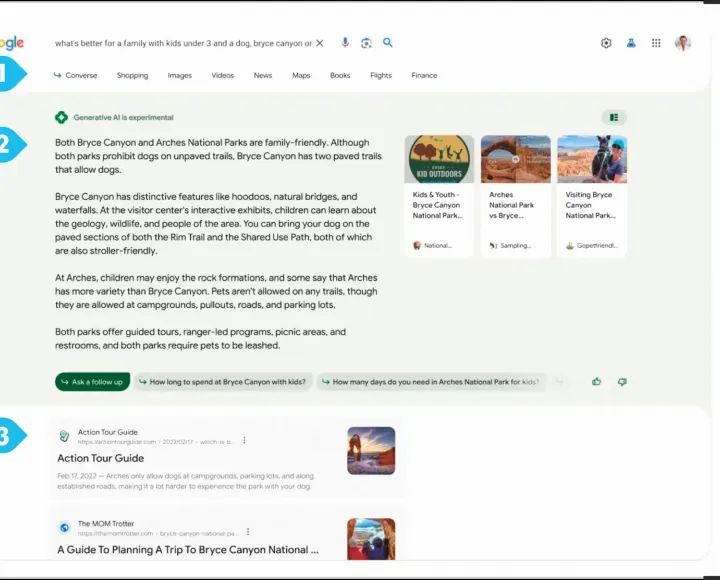Screen dimensions: 720x580
Task: Click inside the search query text field
Action: coord(183,43)
